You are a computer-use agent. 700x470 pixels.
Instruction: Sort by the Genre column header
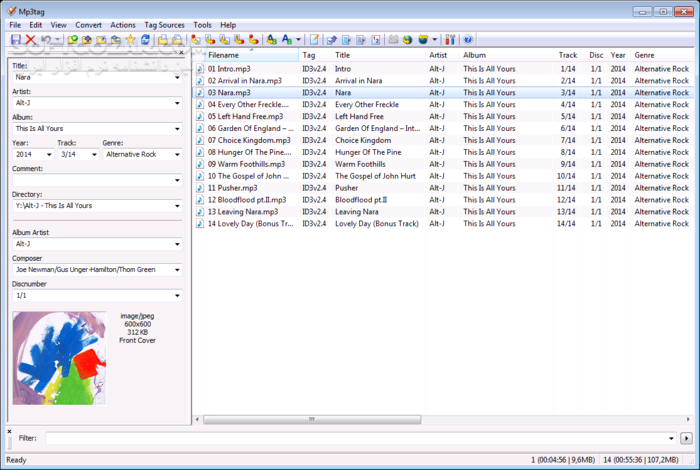coord(663,55)
